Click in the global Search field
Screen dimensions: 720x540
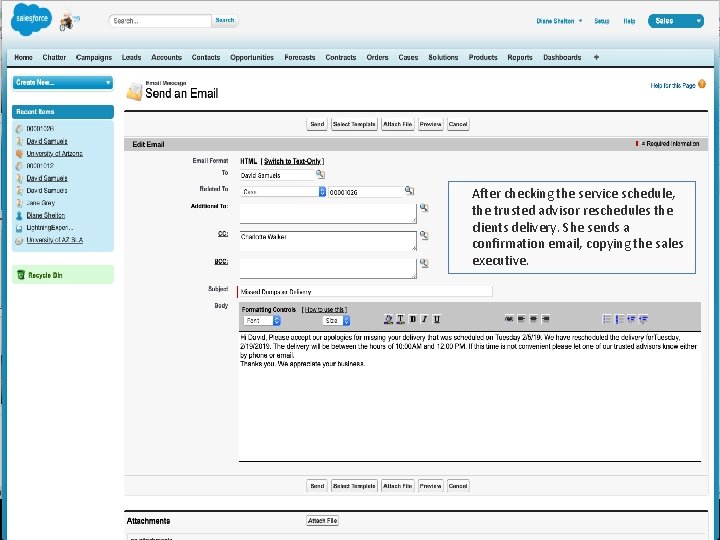coord(160,21)
